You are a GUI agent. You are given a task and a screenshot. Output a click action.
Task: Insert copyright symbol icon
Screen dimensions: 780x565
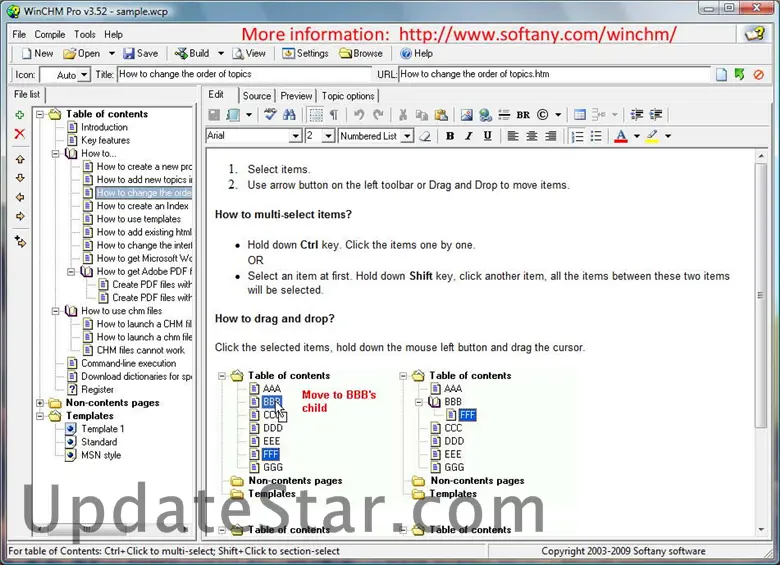542,115
